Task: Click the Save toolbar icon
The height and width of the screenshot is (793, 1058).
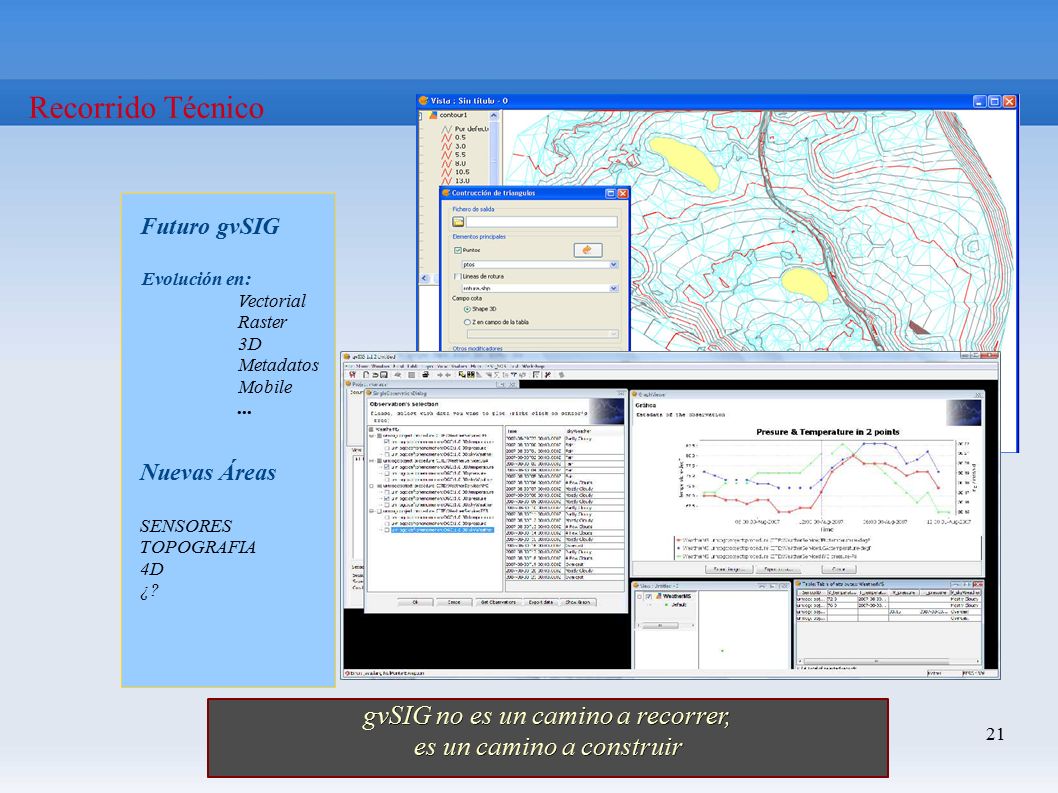Action: (x=383, y=375)
